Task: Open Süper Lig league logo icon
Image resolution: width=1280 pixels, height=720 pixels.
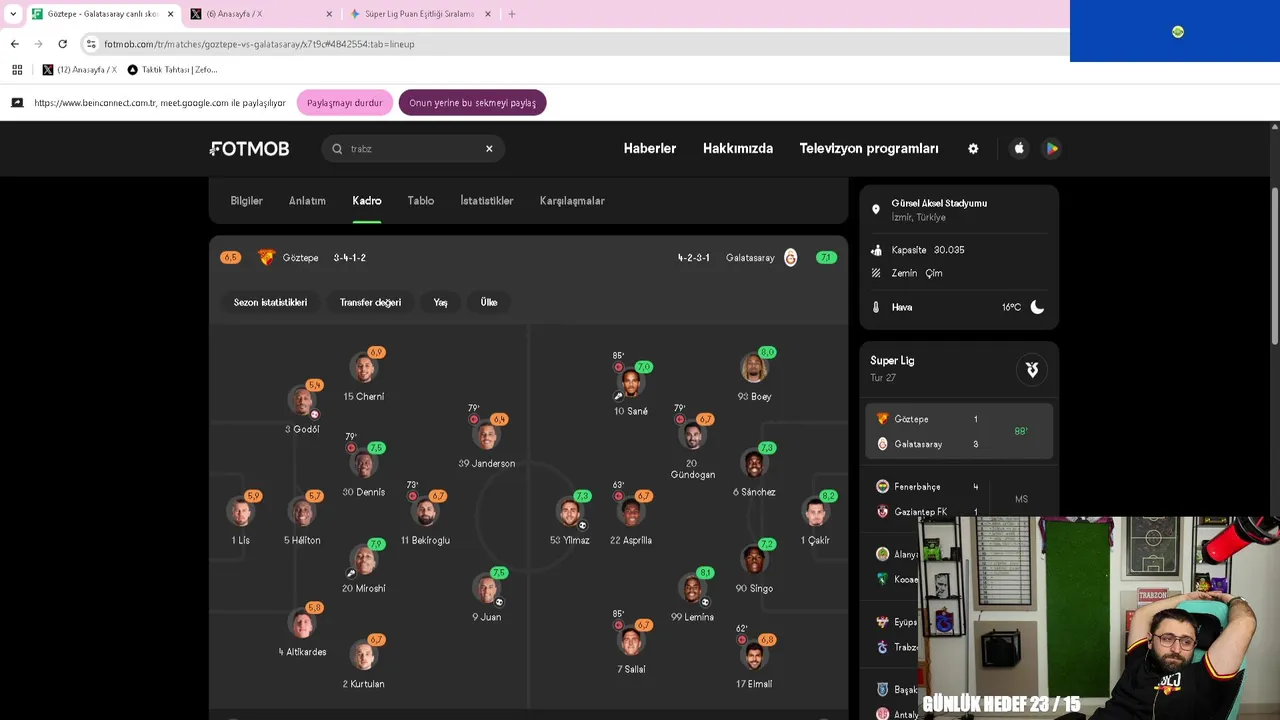Action: 1032,369
